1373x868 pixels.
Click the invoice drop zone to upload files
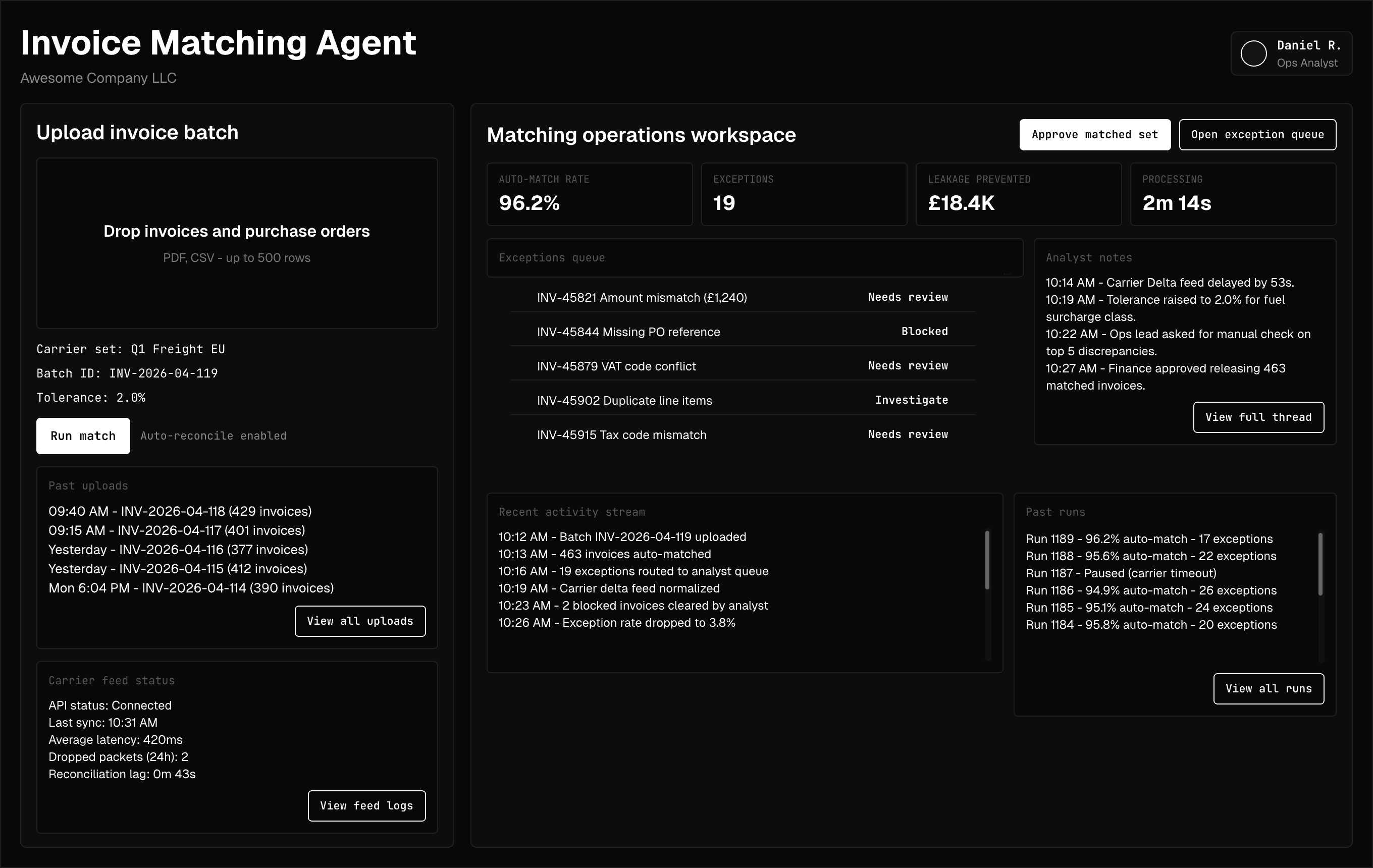pos(237,243)
